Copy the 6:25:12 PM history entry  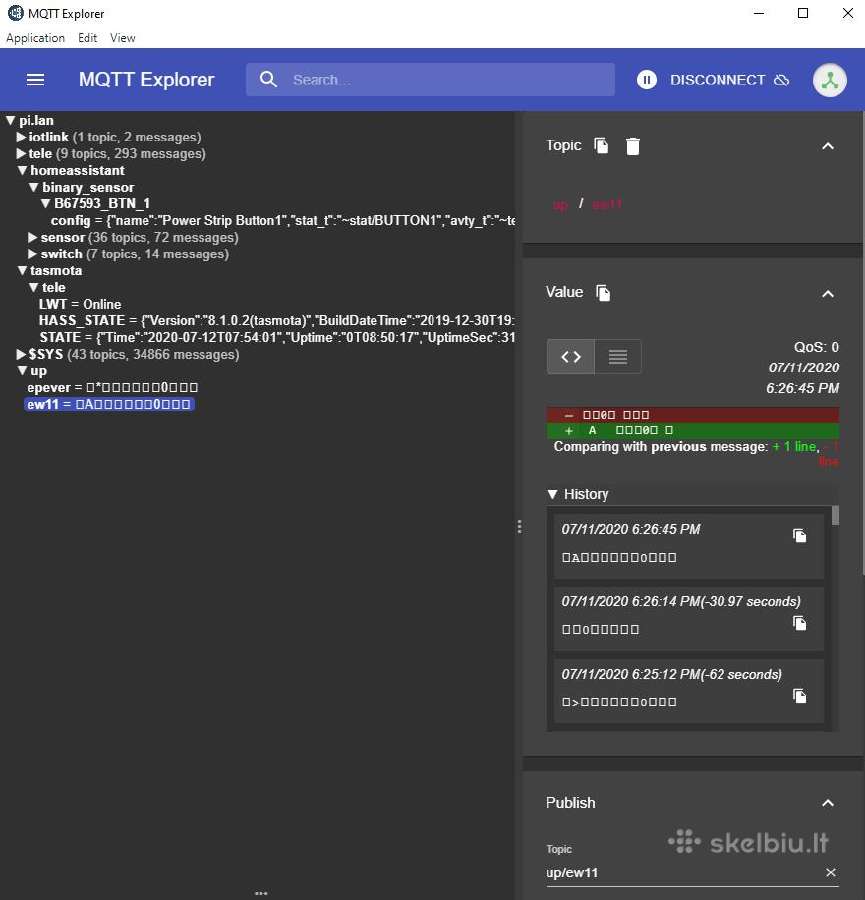click(800, 696)
